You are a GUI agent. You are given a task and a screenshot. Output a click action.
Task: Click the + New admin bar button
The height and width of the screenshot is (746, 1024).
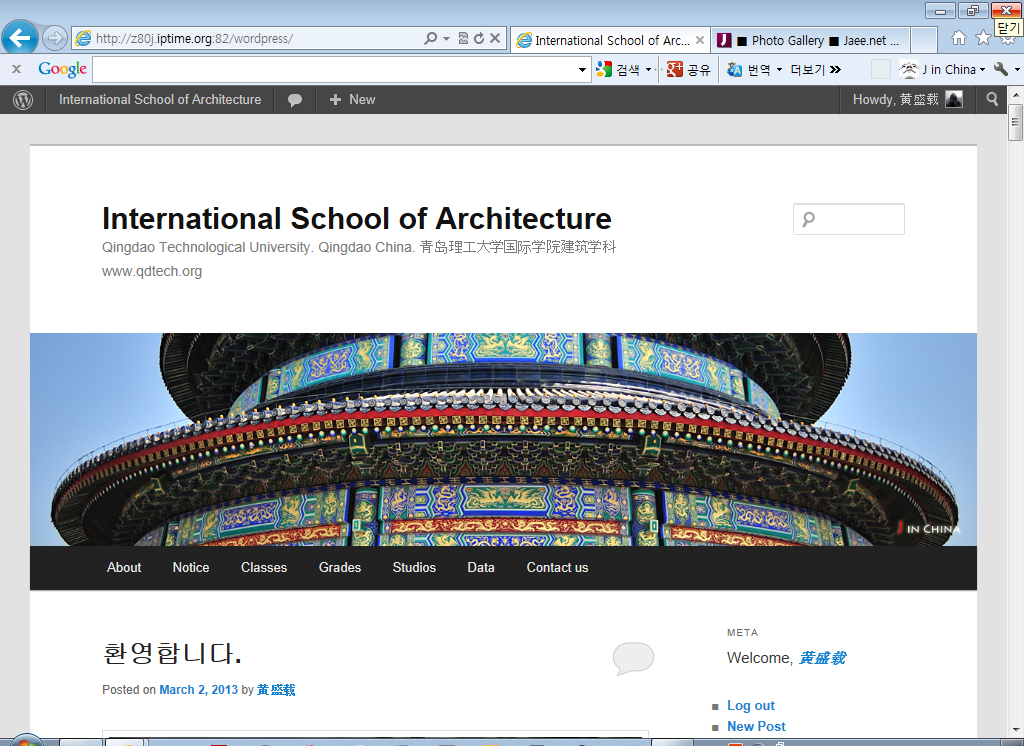click(352, 100)
